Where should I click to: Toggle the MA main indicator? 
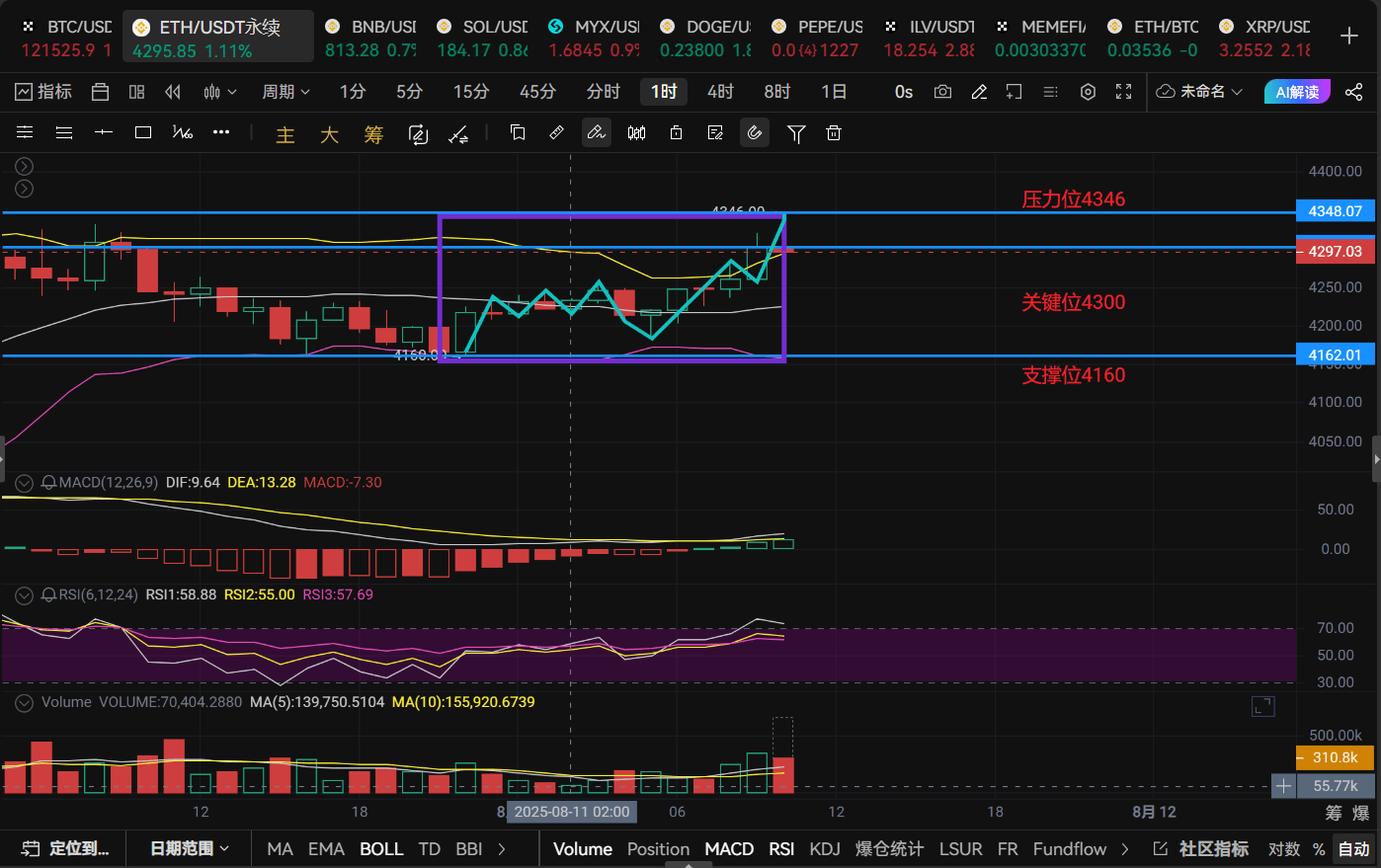[280, 848]
